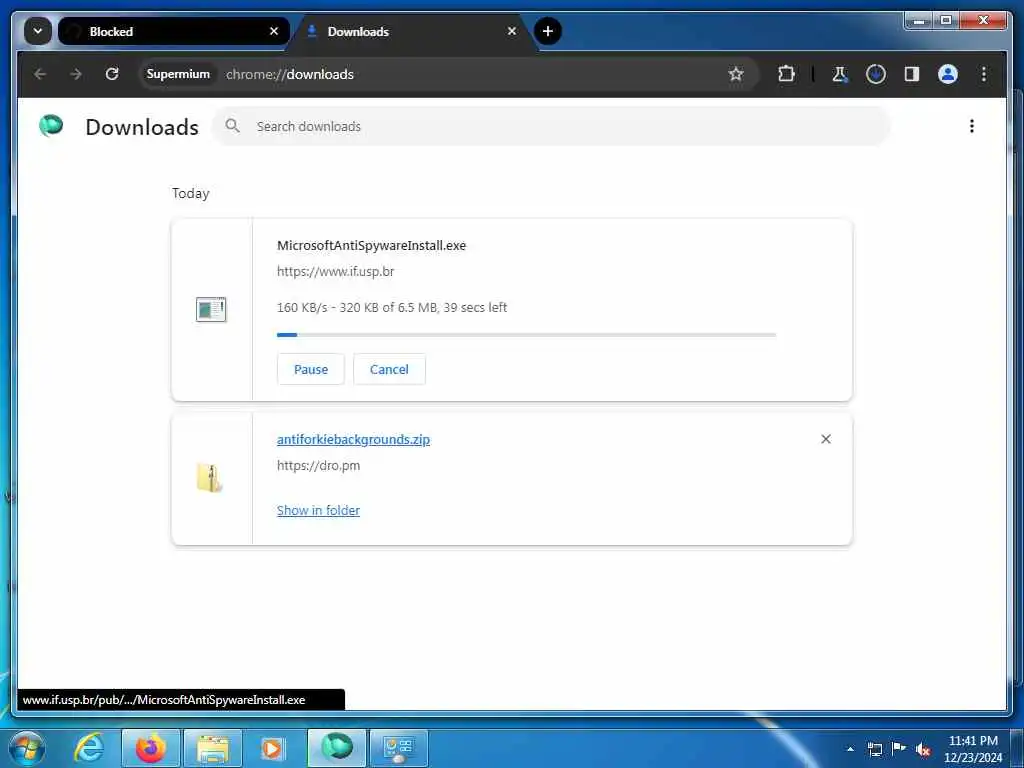Screen dimensions: 1024x768
Task: Open the Extensions puzzle icon
Action: (786, 74)
